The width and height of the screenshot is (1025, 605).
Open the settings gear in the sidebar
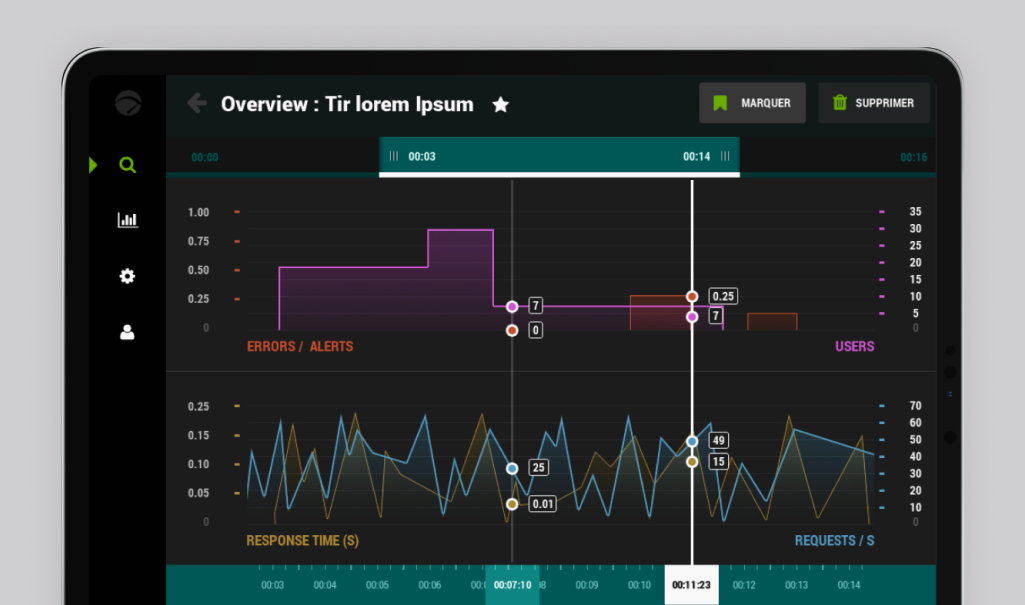(127, 276)
